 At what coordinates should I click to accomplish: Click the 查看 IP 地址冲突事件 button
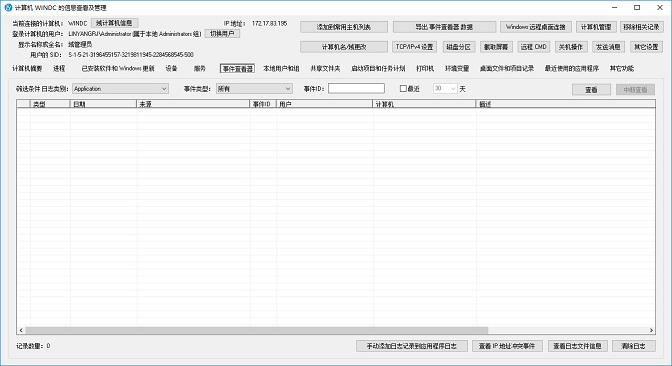point(507,346)
